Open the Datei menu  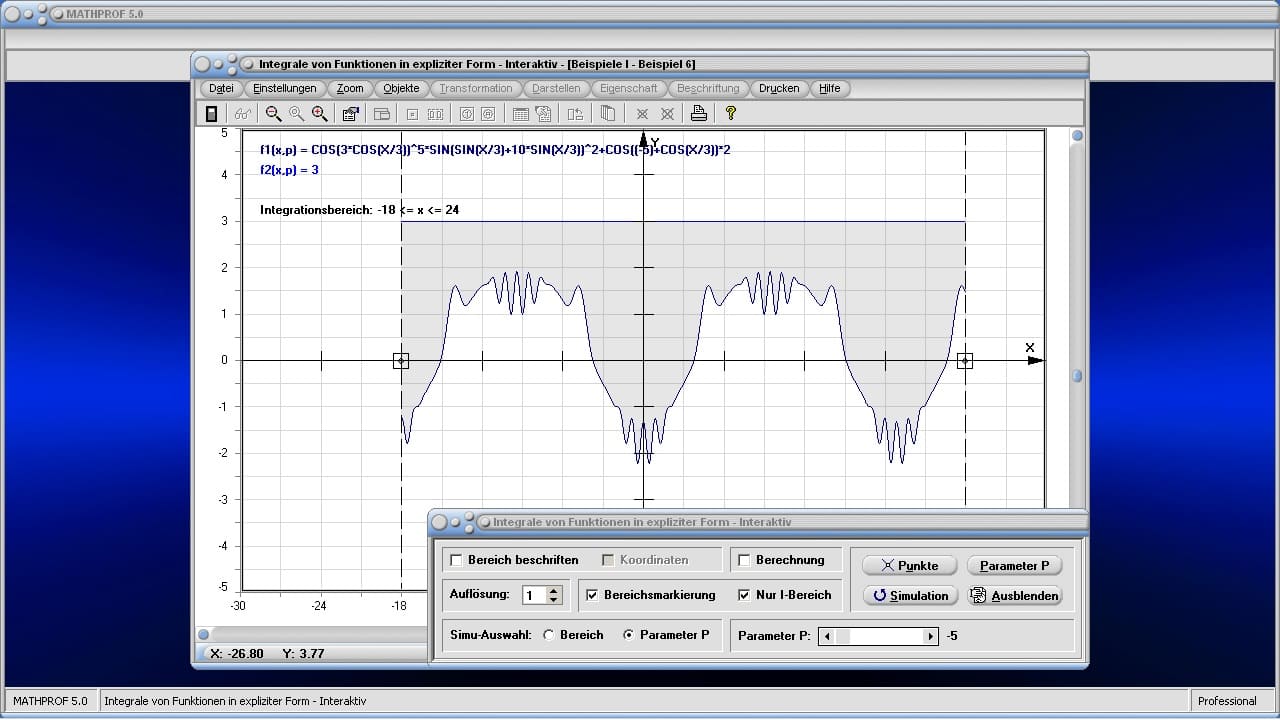tap(221, 88)
